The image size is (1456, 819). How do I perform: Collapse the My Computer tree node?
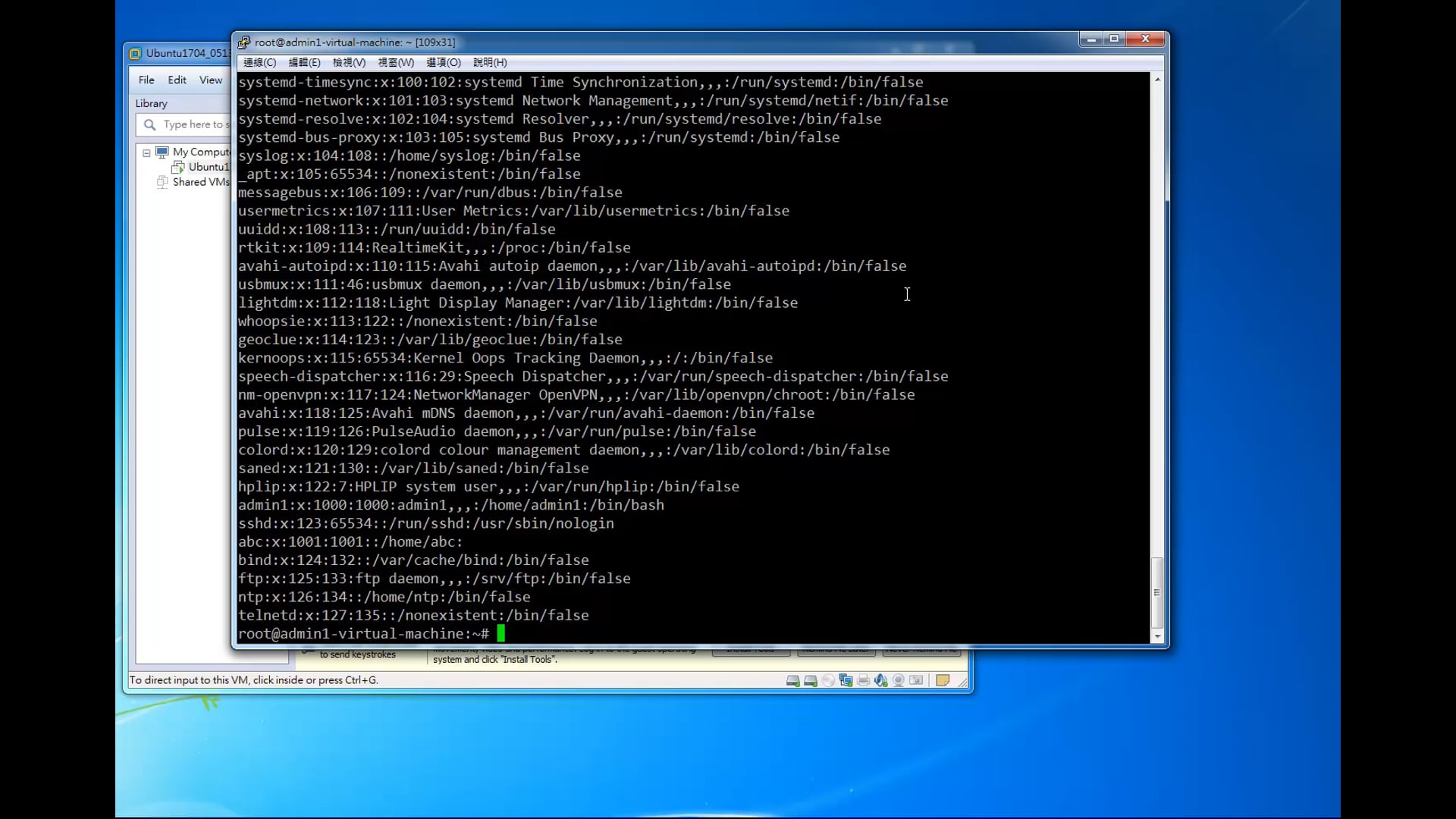coord(146,152)
